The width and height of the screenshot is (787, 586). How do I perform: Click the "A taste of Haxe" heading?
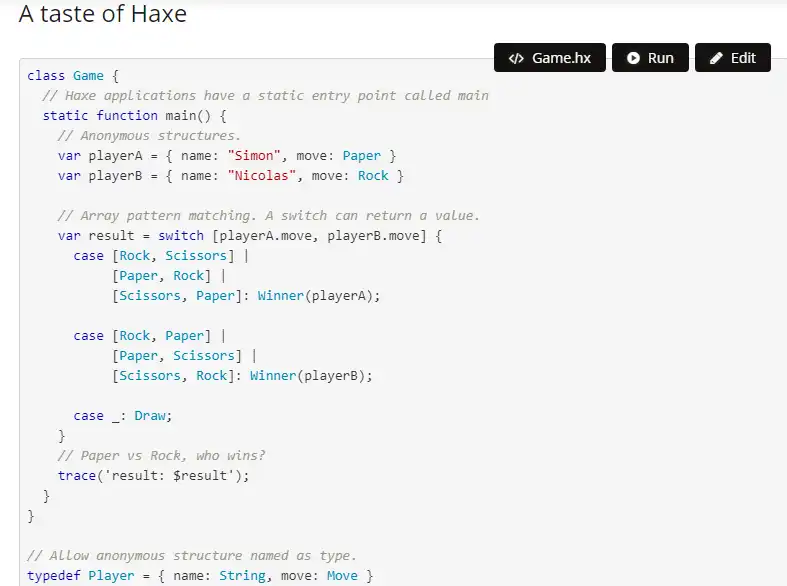pos(102,15)
